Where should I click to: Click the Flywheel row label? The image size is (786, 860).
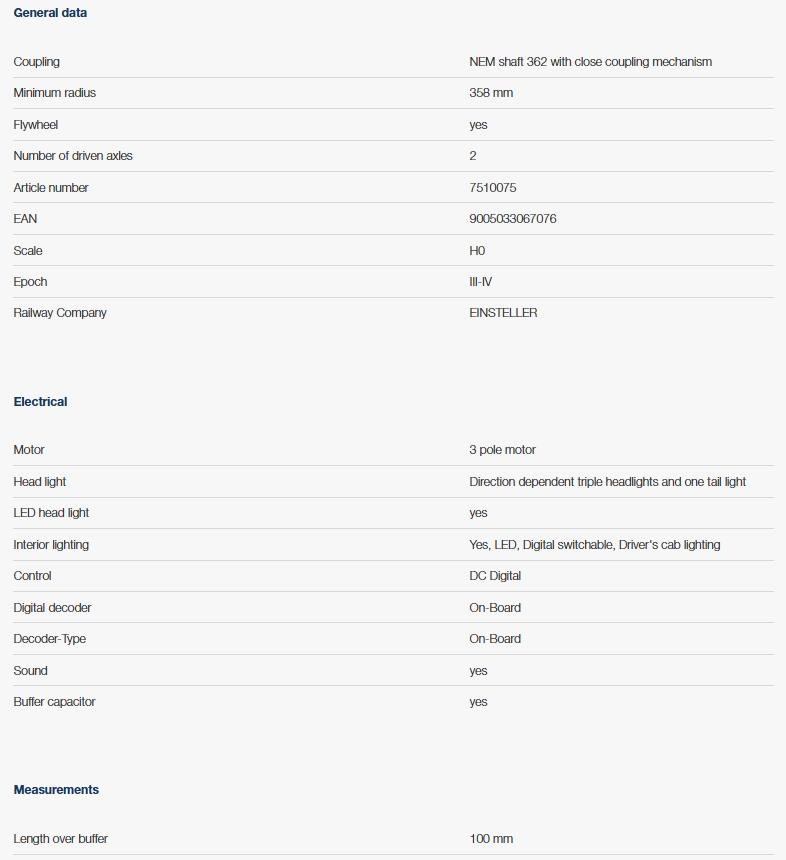[x=36, y=125]
